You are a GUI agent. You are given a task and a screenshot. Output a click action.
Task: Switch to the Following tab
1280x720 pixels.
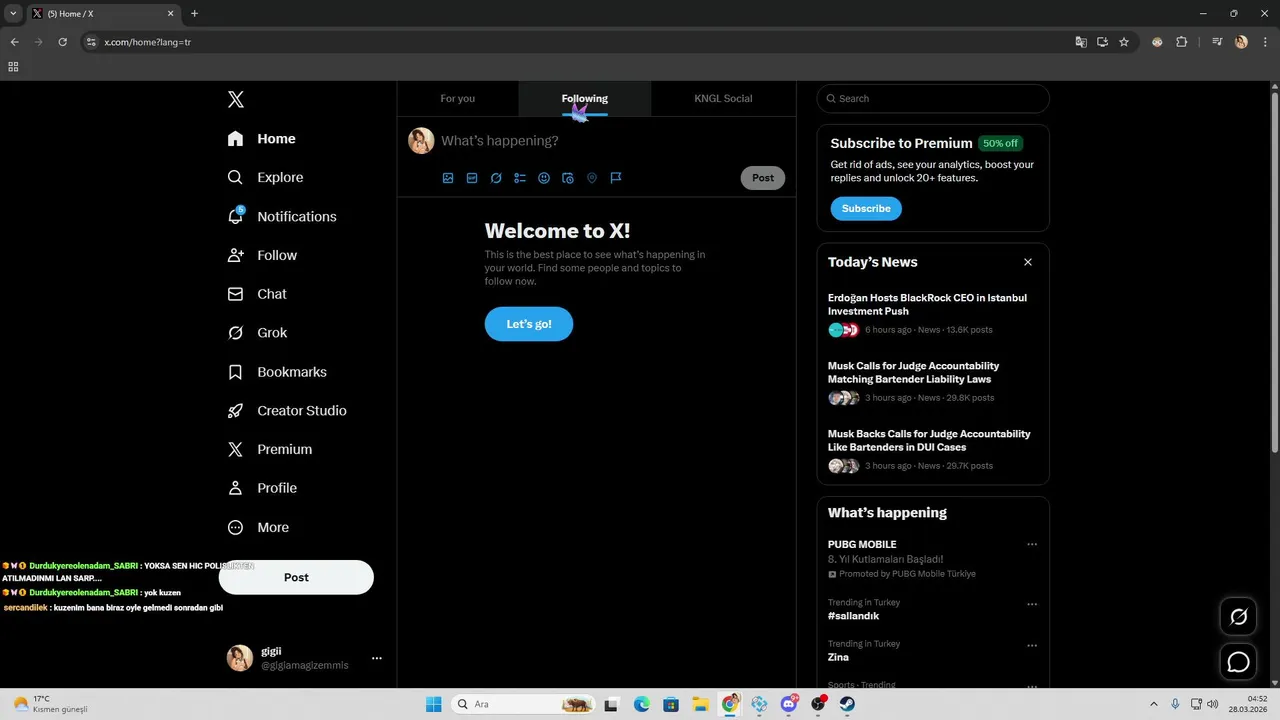(x=585, y=98)
